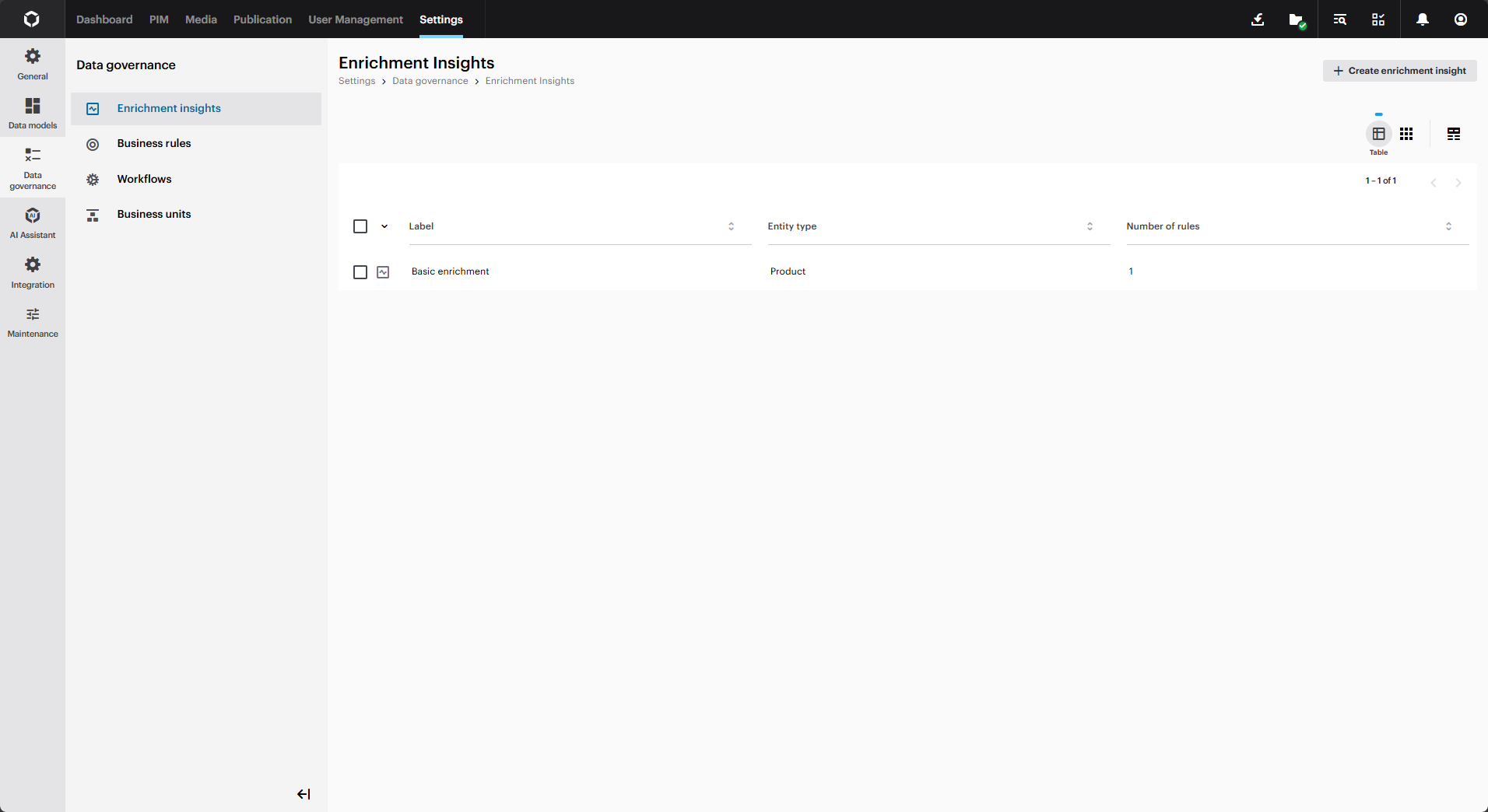
Task: Open the export/download icon in top bar
Action: point(1258,19)
